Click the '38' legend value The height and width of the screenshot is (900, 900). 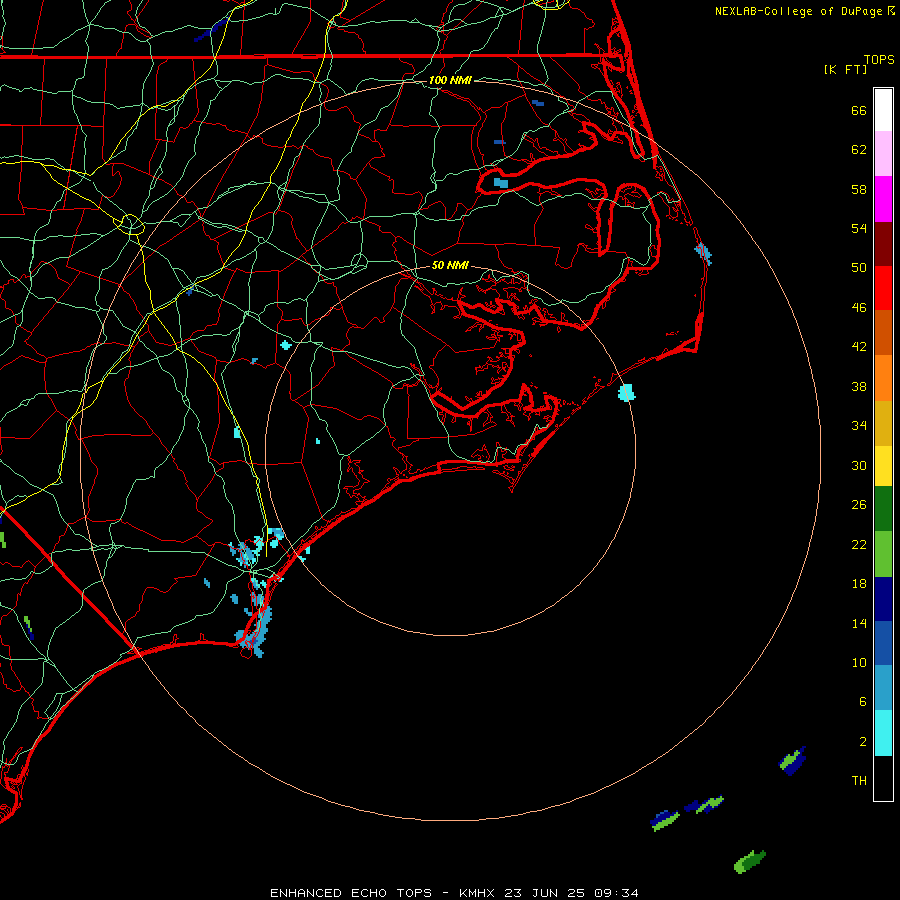click(x=859, y=386)
